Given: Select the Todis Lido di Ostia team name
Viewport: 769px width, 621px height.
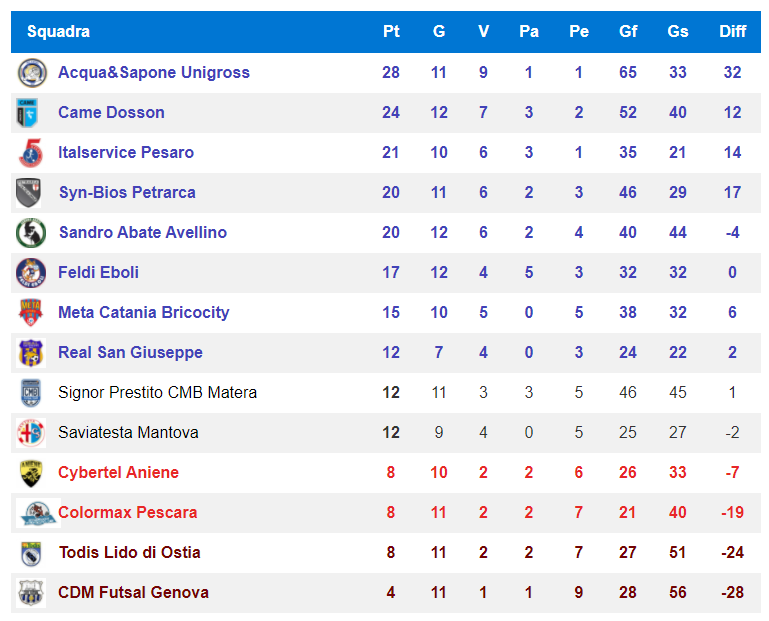Looking at the screenshot, I should pos(129,552).
